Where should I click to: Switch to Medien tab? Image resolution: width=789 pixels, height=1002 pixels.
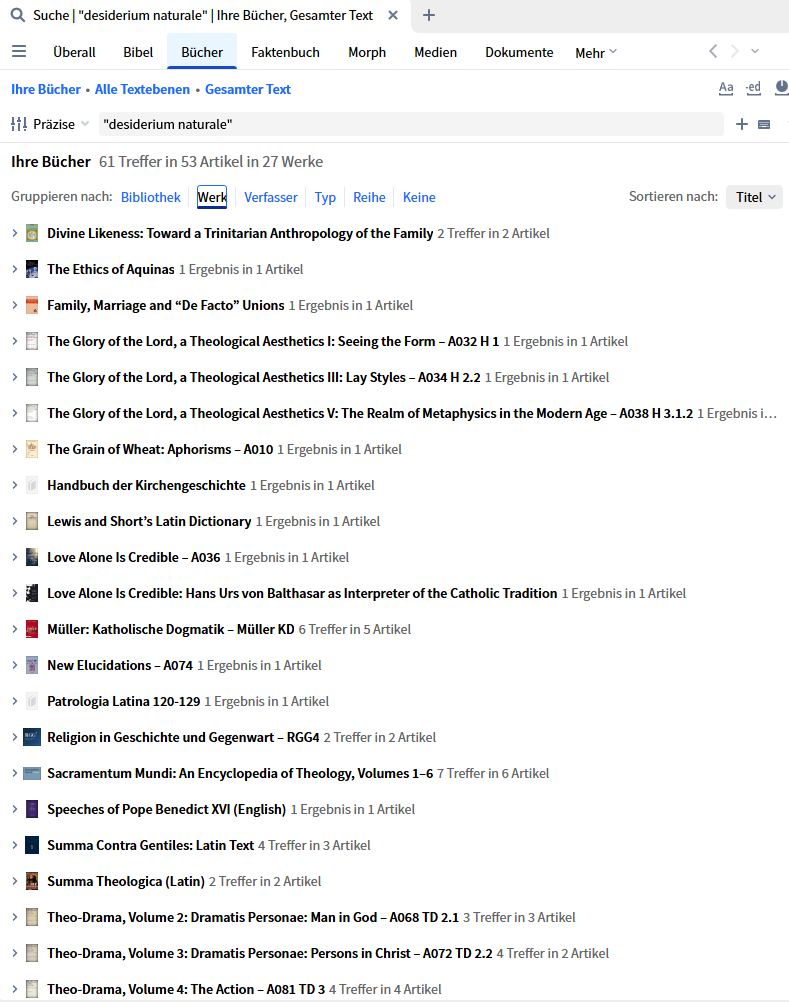coord(435,52)
